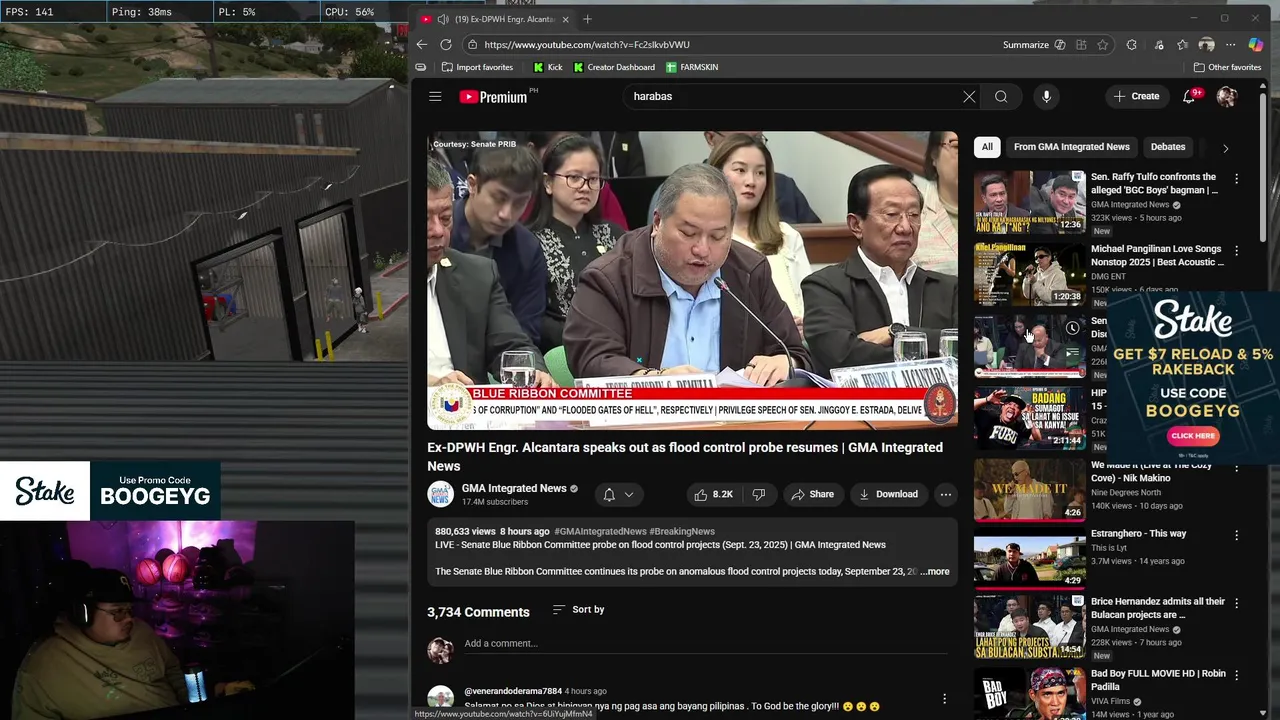
Task: Share the video
Action: point(812,494)
